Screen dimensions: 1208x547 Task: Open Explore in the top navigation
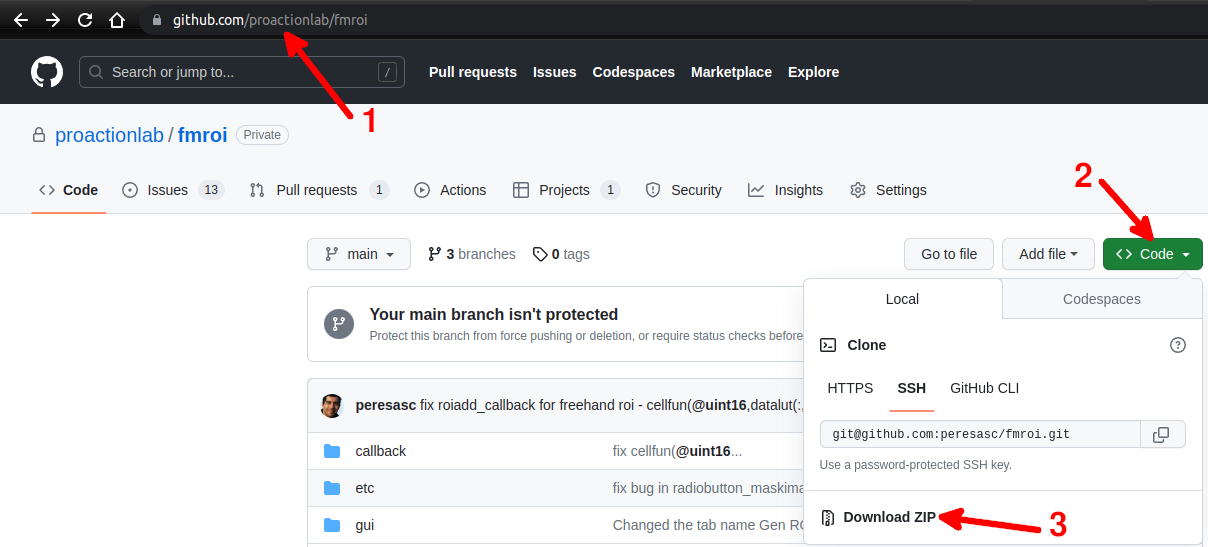pos(813,72)
